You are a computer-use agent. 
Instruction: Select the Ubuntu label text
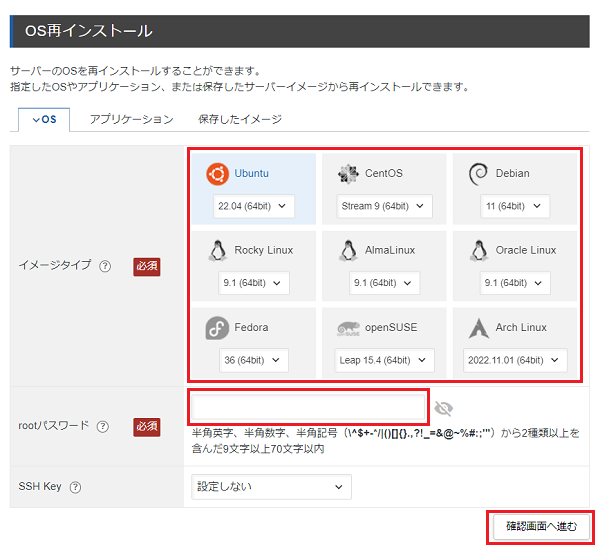pyautogui.click(x=251, y=174)
